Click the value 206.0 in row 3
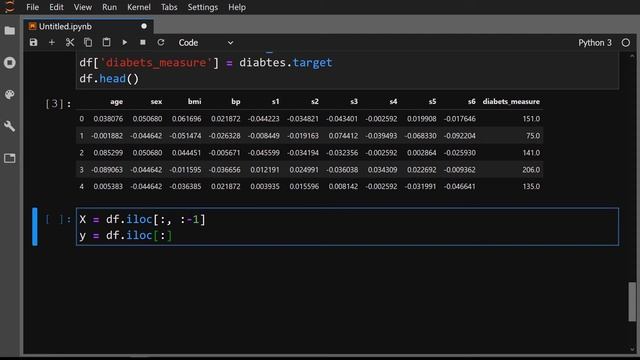Viewport: 640px width, 360px height. point(531,170)
